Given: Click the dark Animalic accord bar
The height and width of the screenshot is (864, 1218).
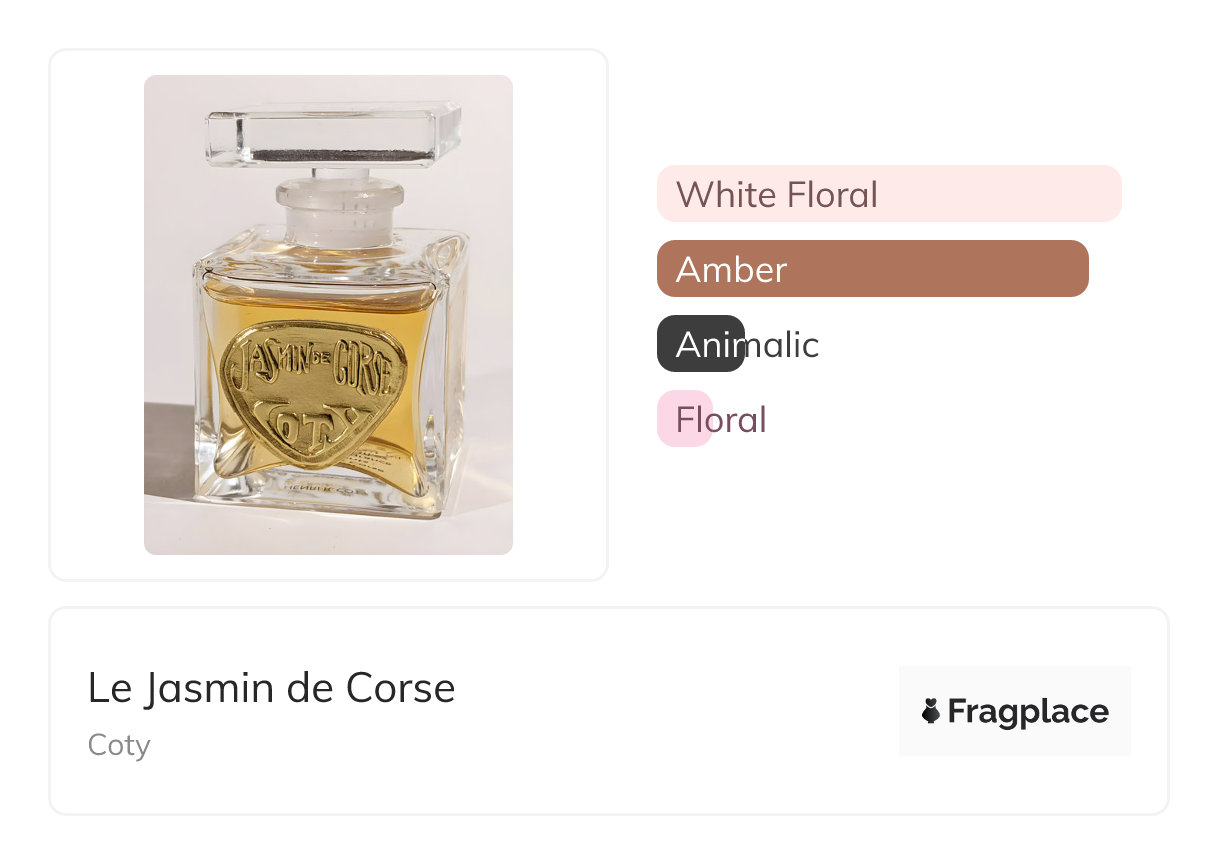Looking at the screenshot, I should coord(700,344).
